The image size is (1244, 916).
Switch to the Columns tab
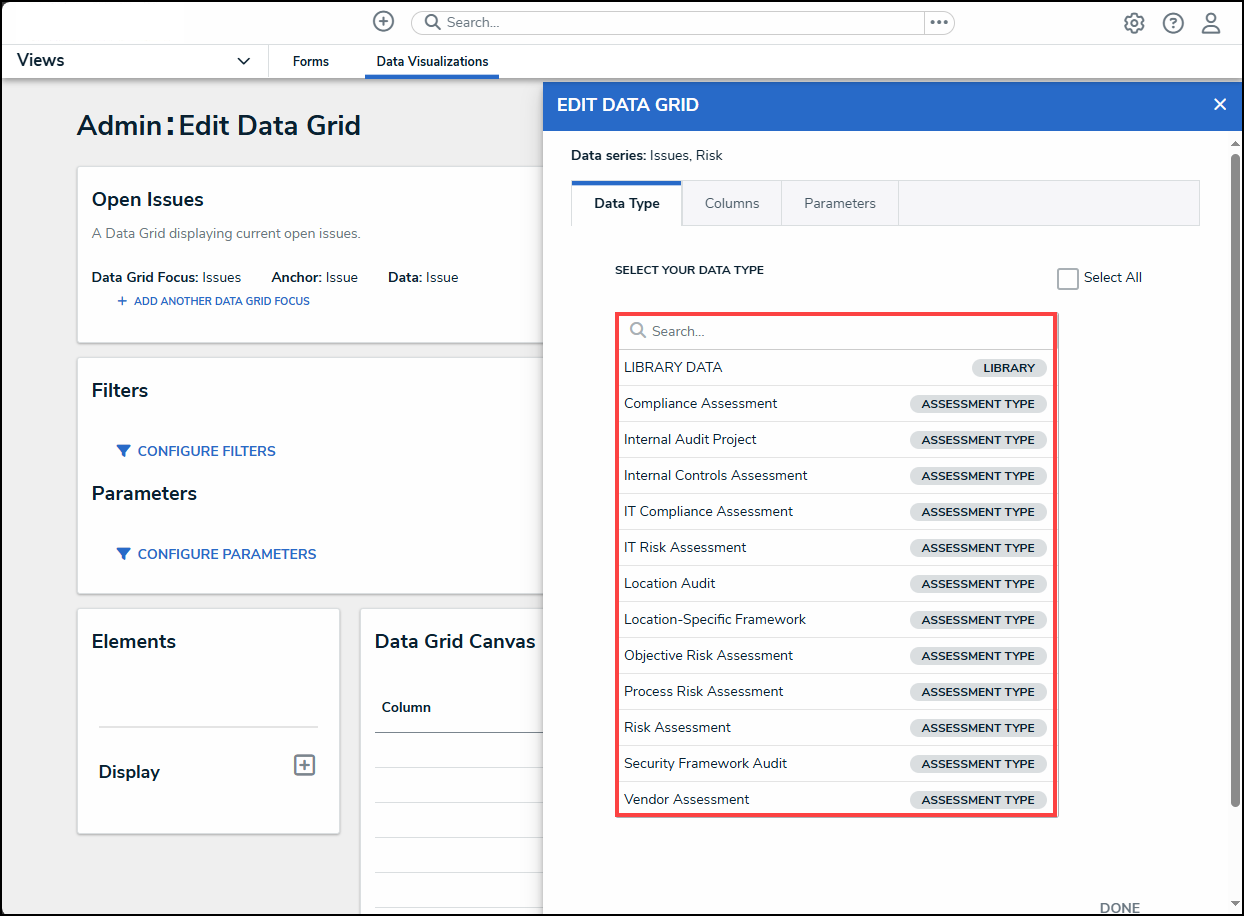point(731,203)
